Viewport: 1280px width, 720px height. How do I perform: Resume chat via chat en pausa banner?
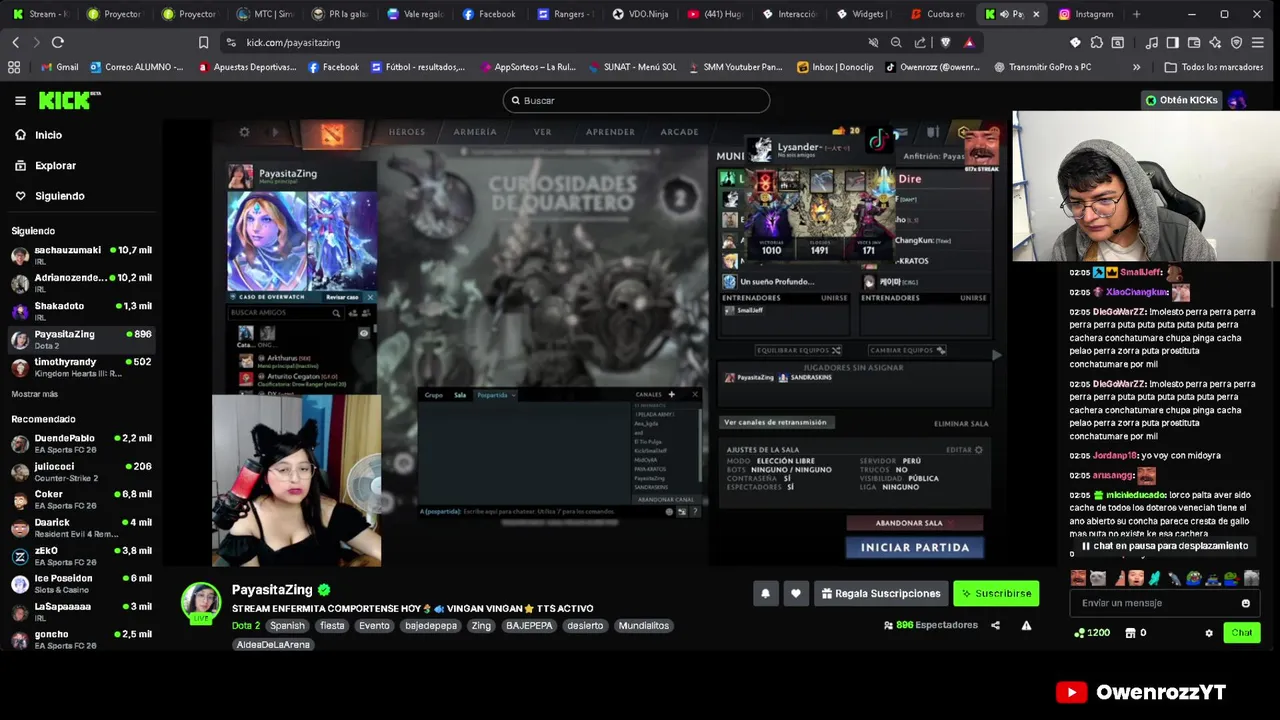pyautogui.click(x=1165, y=546)
